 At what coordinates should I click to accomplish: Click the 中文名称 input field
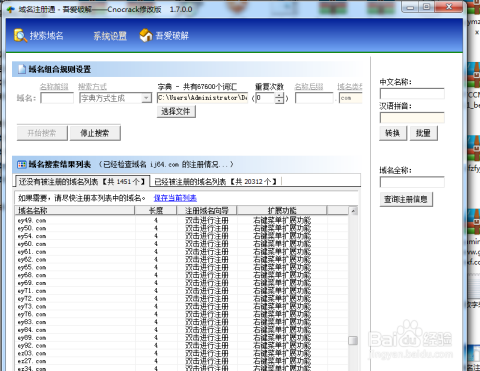click(x=412, y=94)
